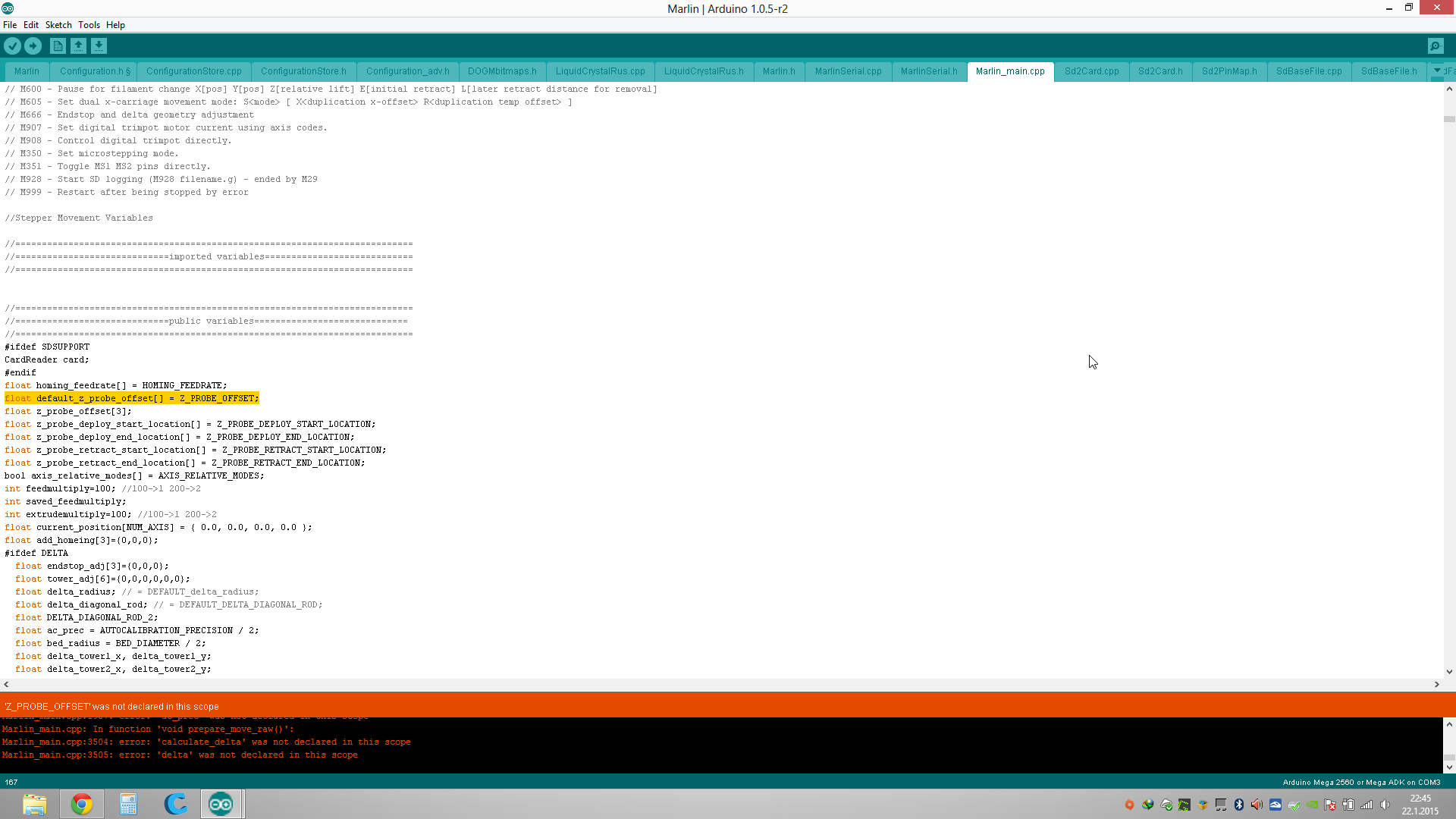Switch to the Configuration_adv.h tab
1456x819 pixels.
408,71
